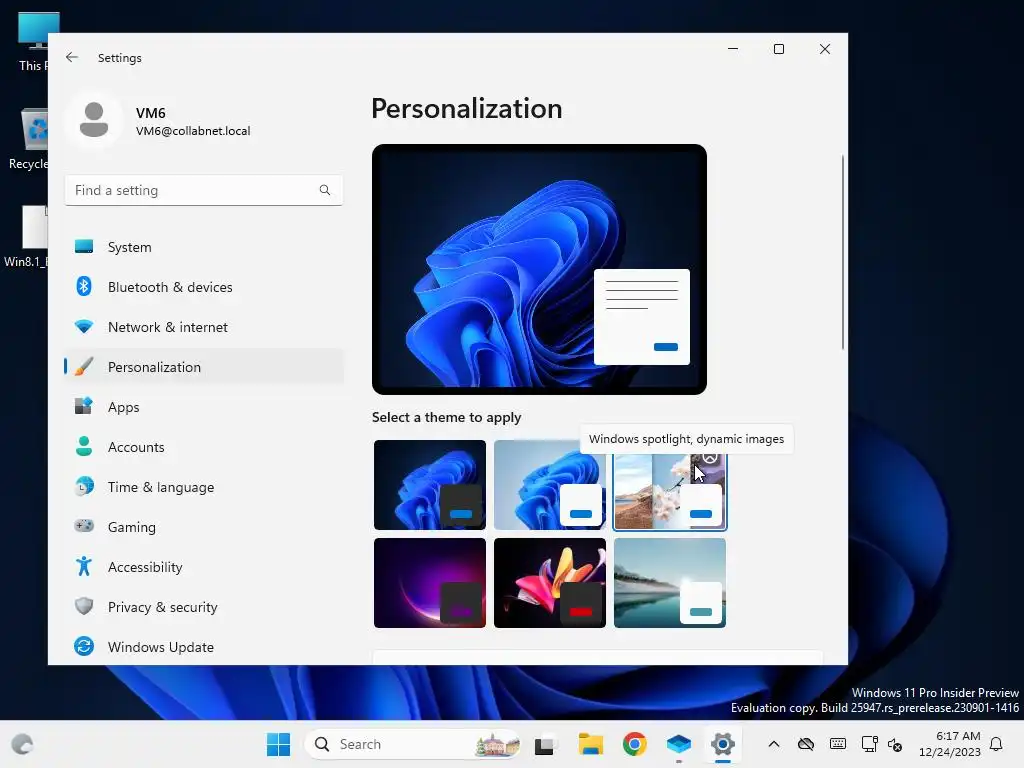Screen dimensions: 1024x768
Task: Show hidden tray icons chevron
Action: pyautogui.click(x=774, y=744)
